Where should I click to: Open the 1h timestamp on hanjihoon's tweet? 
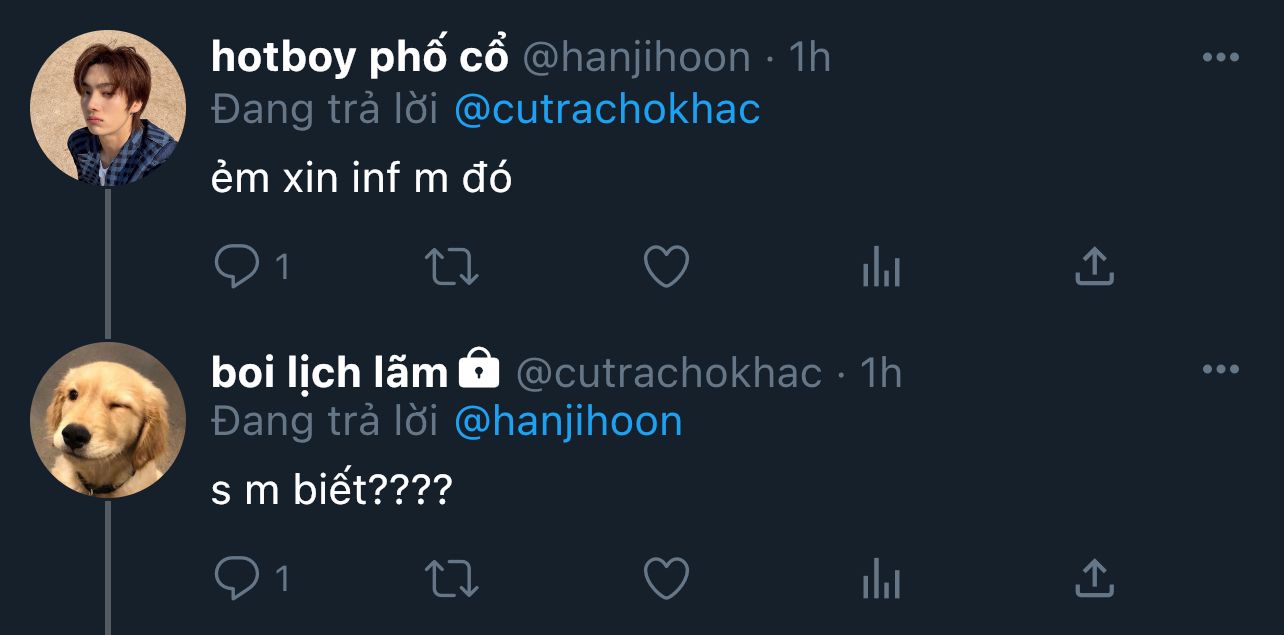[809, 58]
